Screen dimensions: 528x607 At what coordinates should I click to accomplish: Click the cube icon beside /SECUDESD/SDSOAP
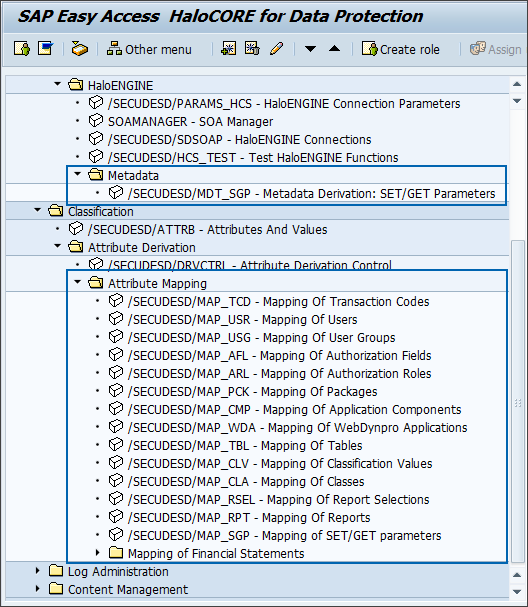pyautogui.click(x=96, y=139)
